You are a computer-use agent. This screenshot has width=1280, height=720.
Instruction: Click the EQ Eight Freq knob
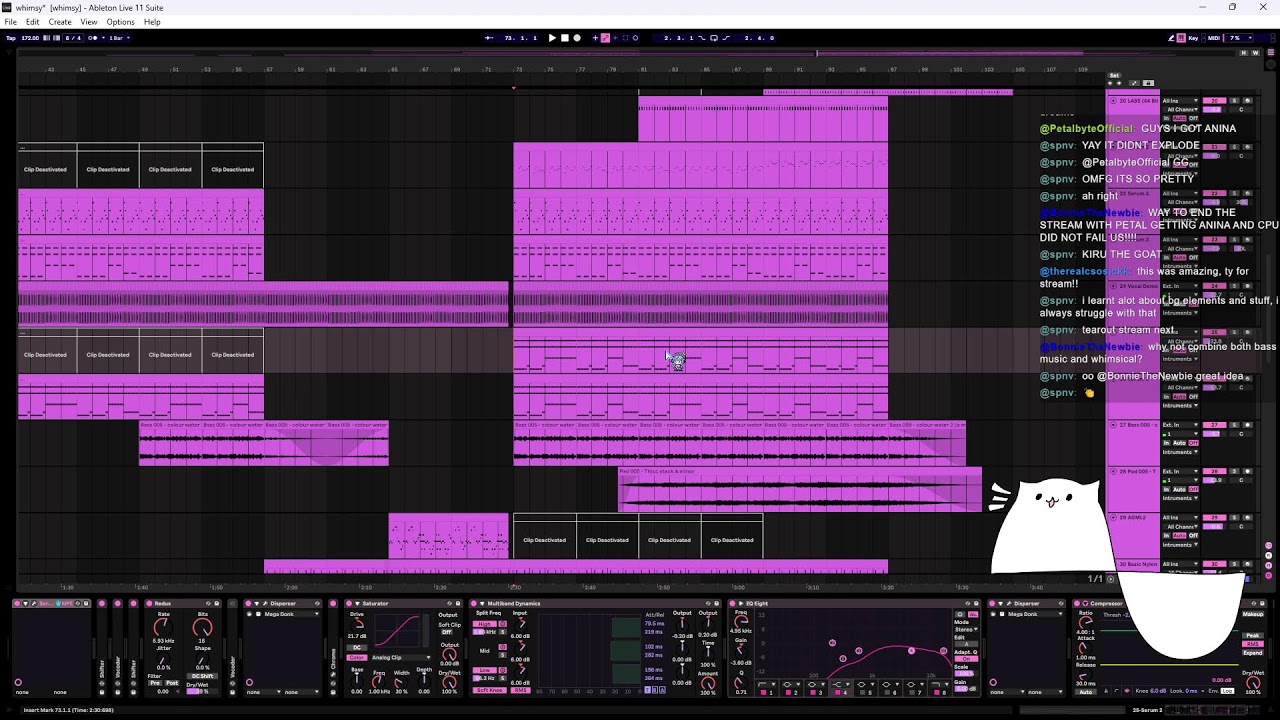coord(741,621)
